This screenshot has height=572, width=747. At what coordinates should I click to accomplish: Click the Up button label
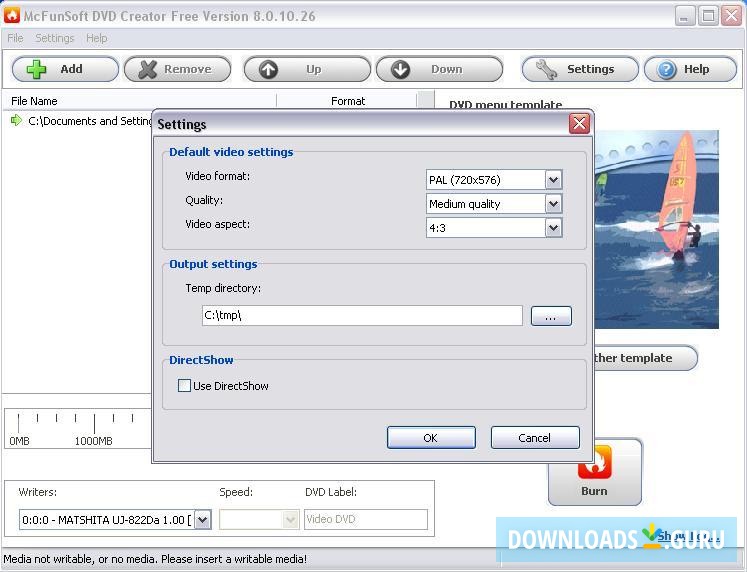(x=313, y=70)
